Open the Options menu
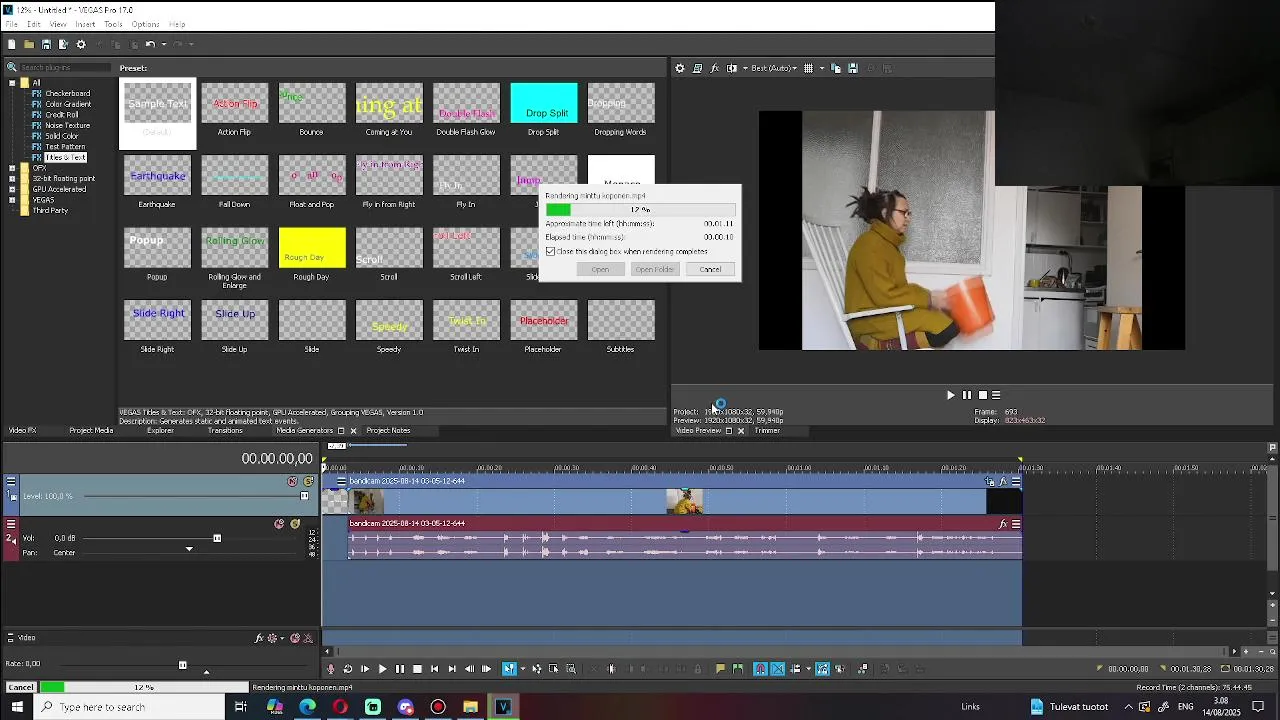 (x=145, y=24)
